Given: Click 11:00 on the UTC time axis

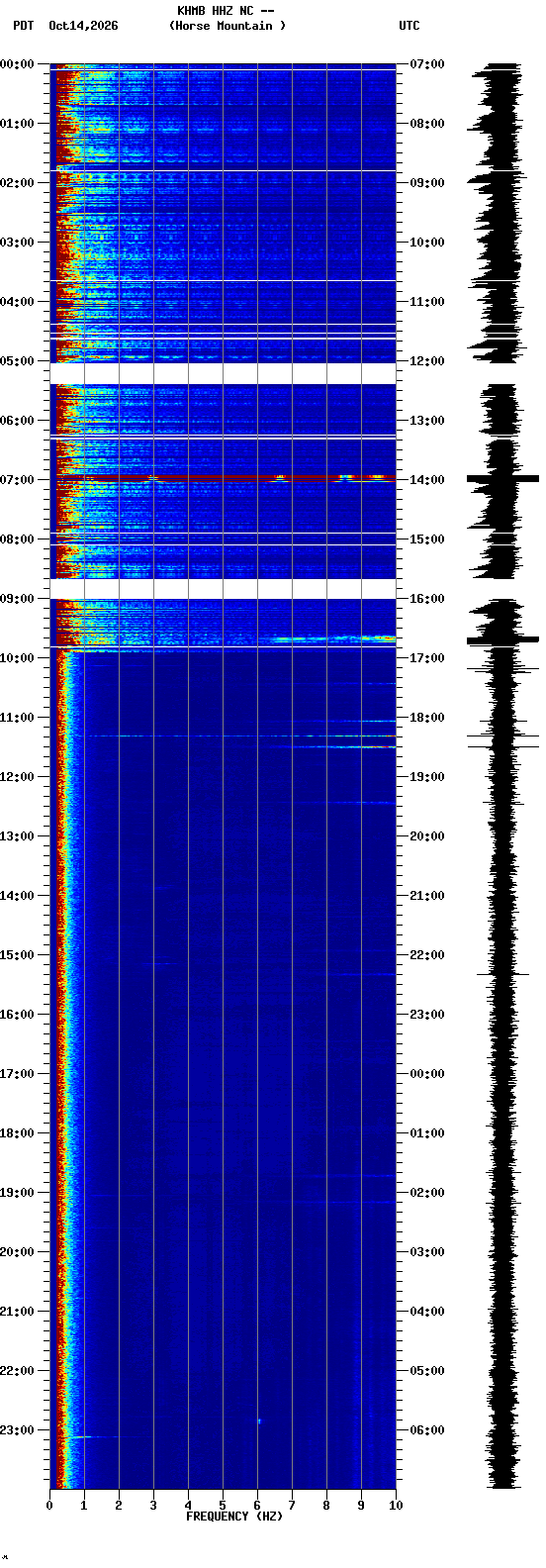Looking at the screenshot, I should pyautogui.click(x=427, y=302).
